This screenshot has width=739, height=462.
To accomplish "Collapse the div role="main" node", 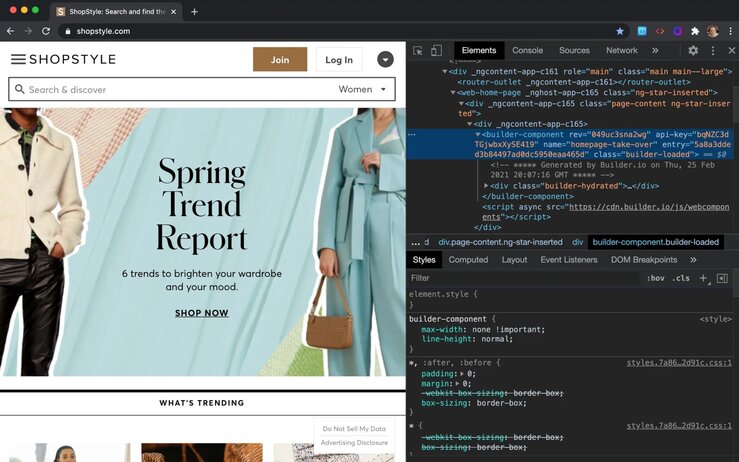I will (x=444, y=72).
